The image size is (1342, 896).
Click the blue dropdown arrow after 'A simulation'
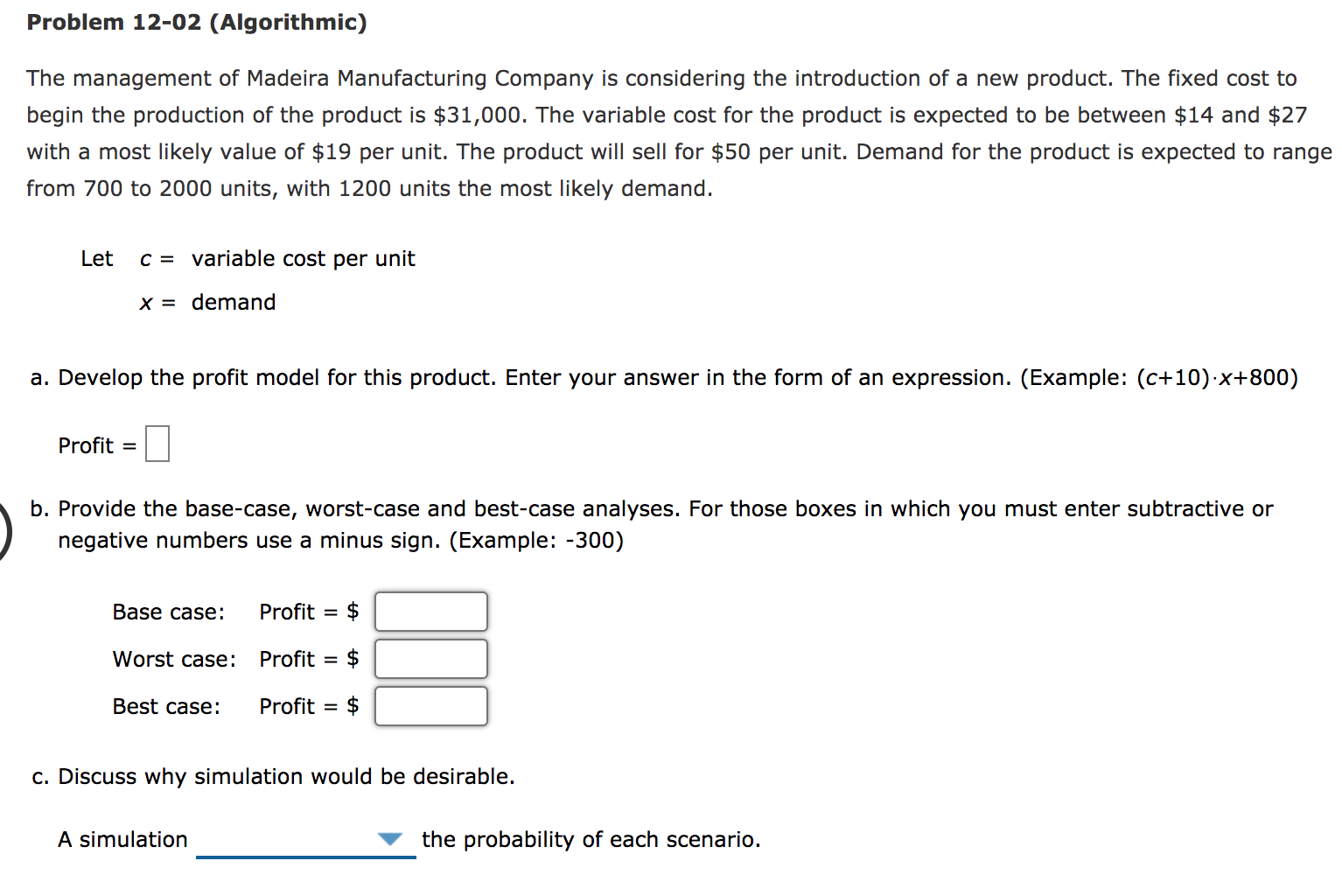[x=391, y=838]
